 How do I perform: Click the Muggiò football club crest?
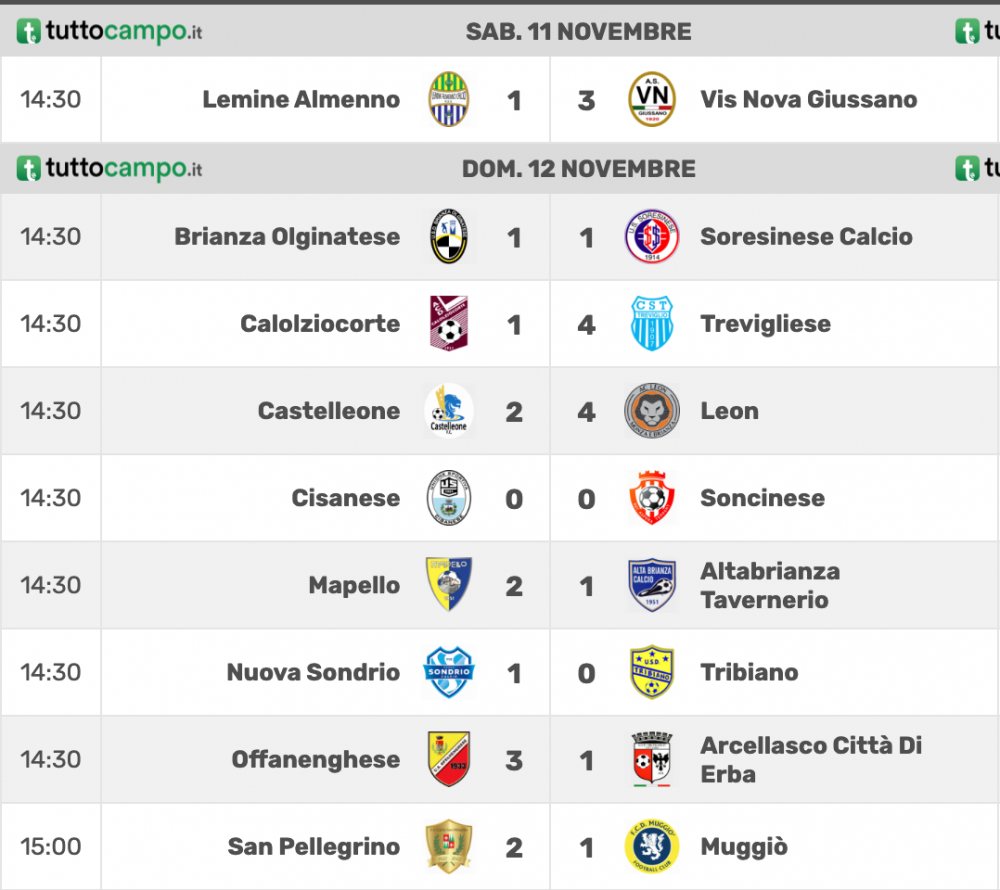click(651, 846)
